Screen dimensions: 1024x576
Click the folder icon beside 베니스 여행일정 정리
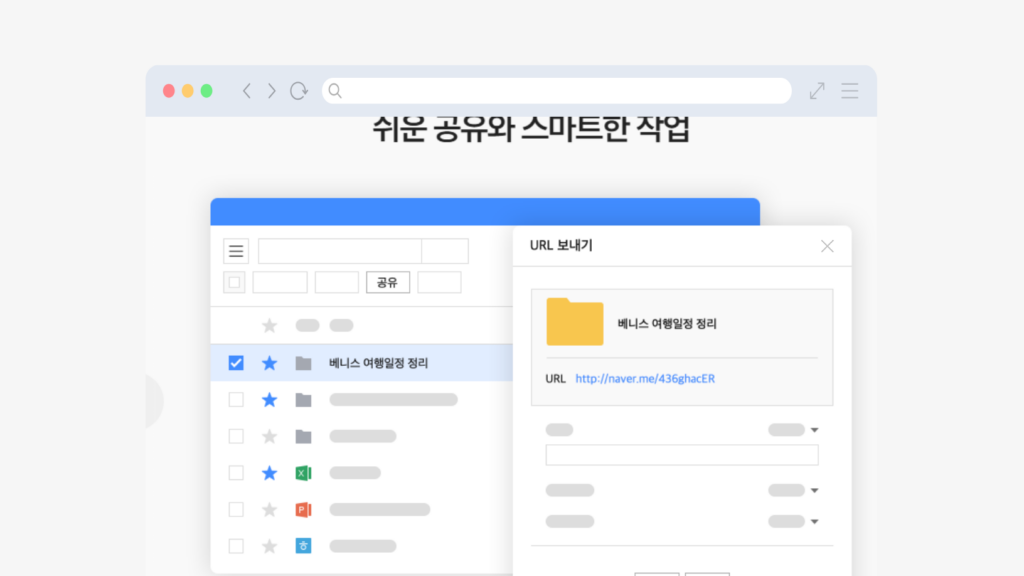coord(303,363)
